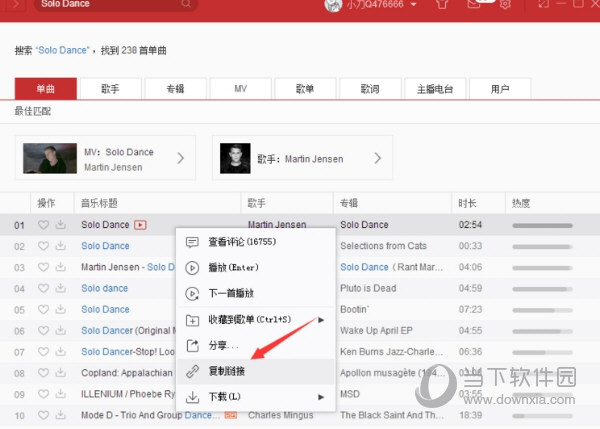
Task: Like the song in row 04
Action: click(43, 288)
